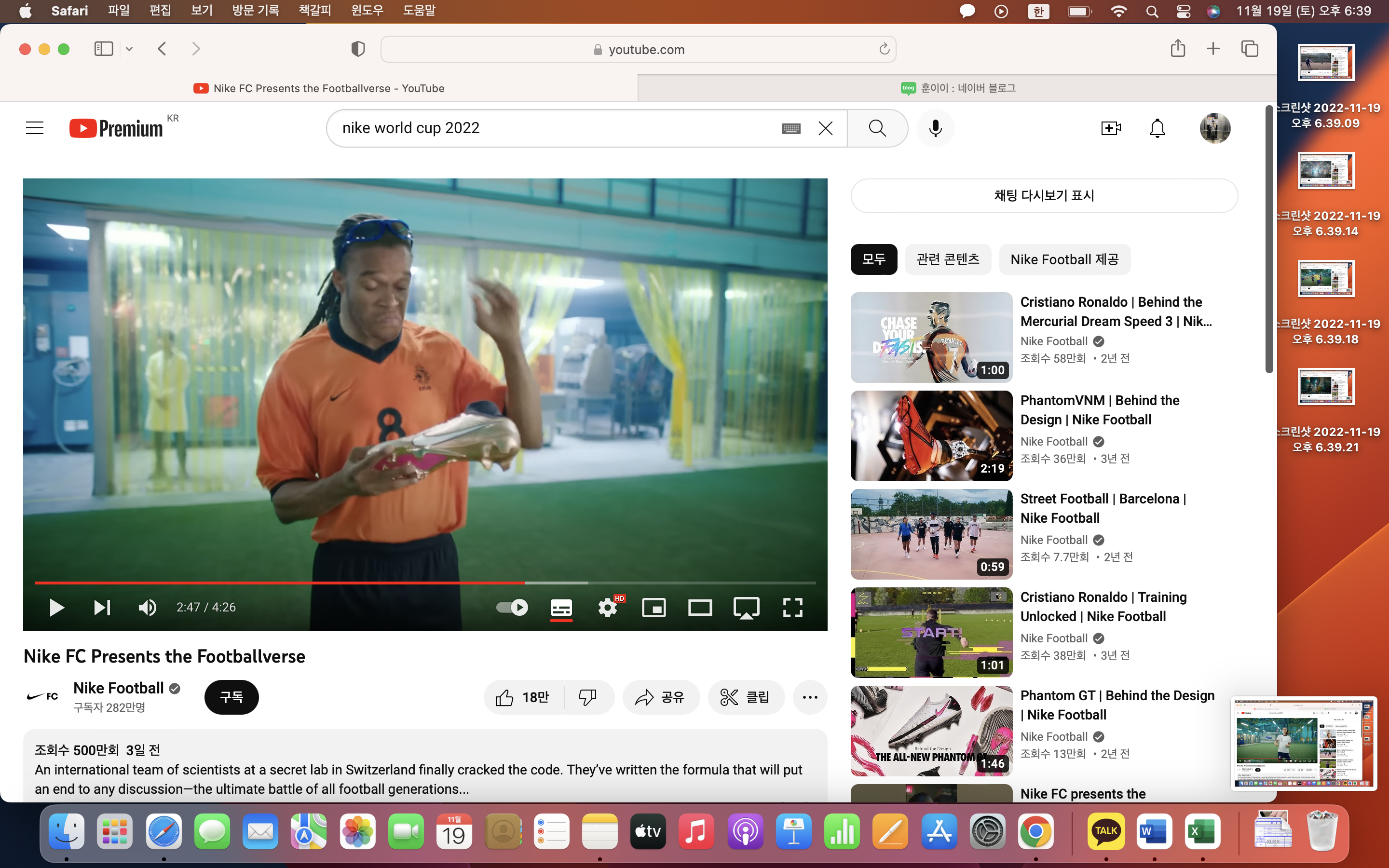Open Nike Football channel name link
Screen dimensions: 1389x868
coord(119,688)
